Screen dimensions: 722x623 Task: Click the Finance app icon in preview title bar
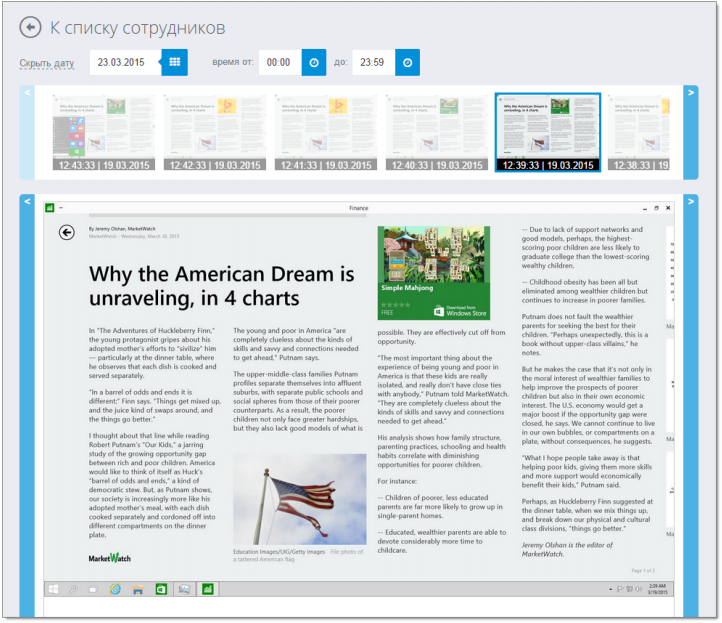50,208
